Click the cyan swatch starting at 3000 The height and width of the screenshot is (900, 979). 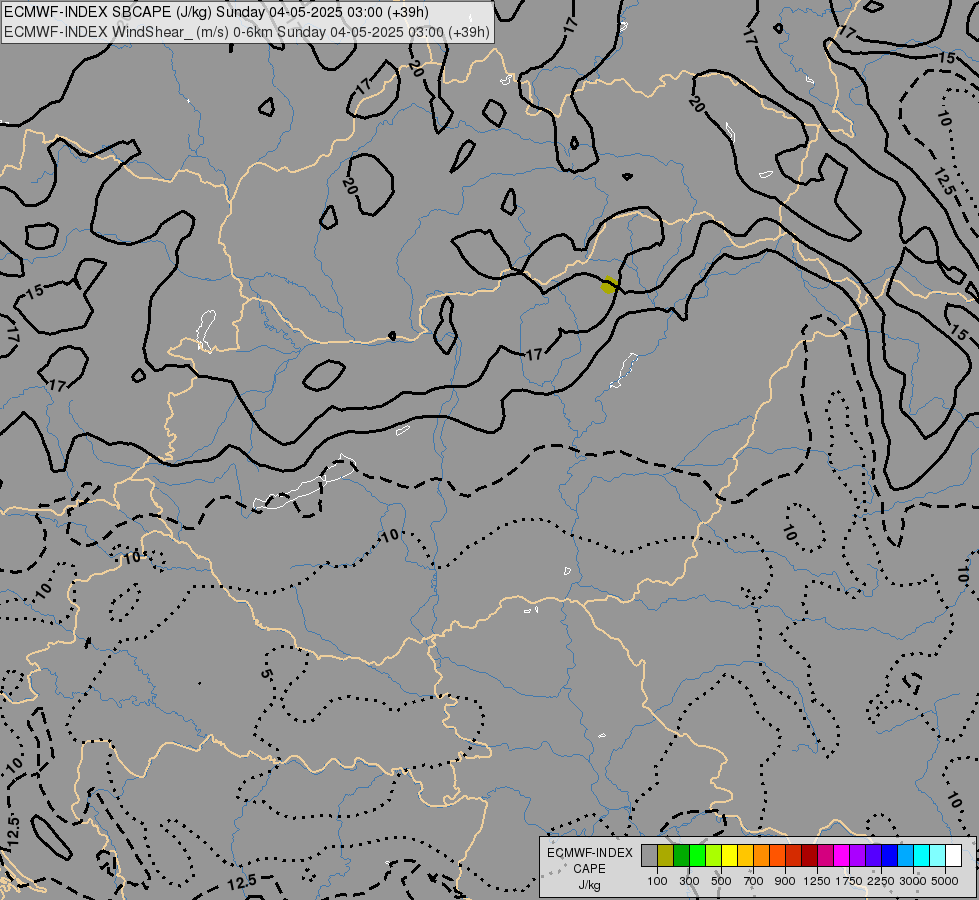[x=922, y=855]
